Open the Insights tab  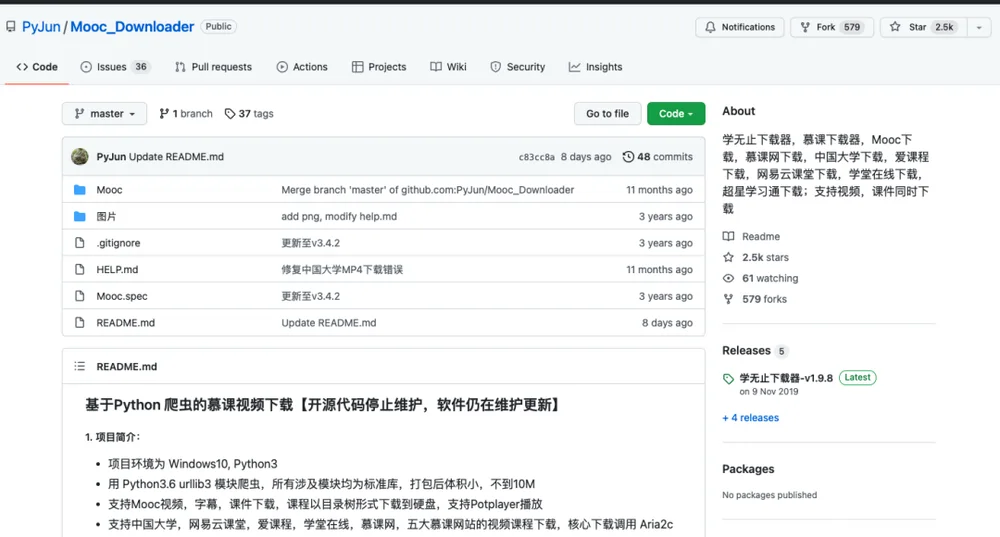596,67
